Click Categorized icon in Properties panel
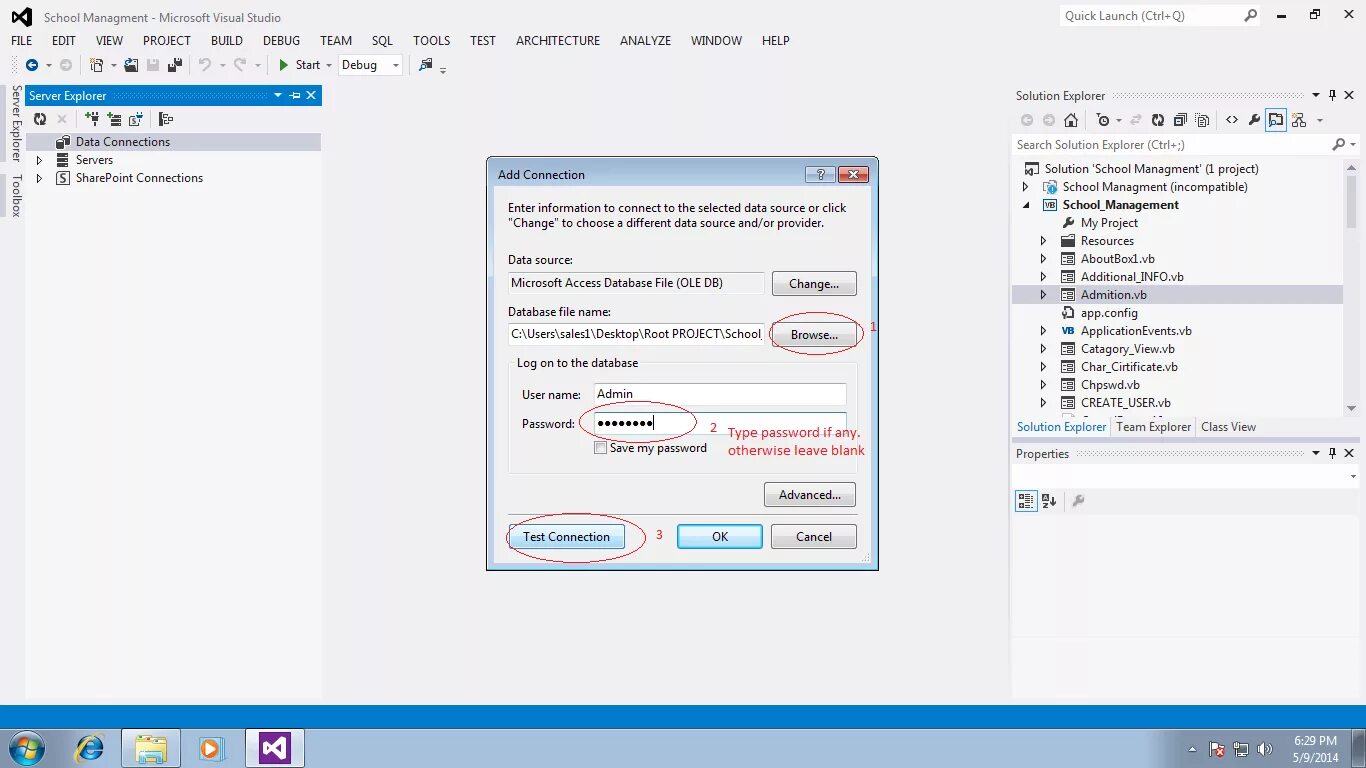 (x=1026, y=501)
